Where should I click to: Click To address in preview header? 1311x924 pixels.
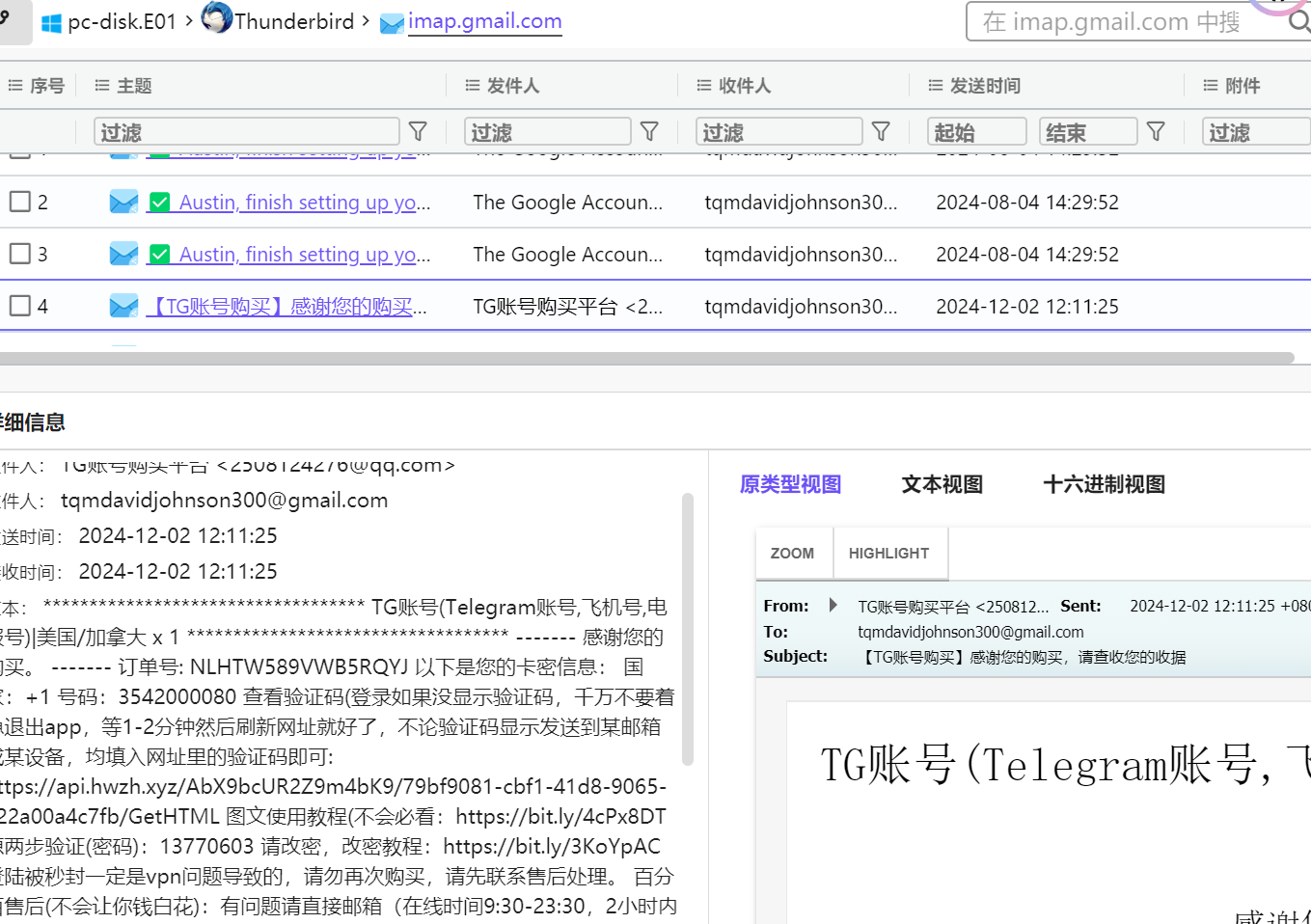click(970, 632)
